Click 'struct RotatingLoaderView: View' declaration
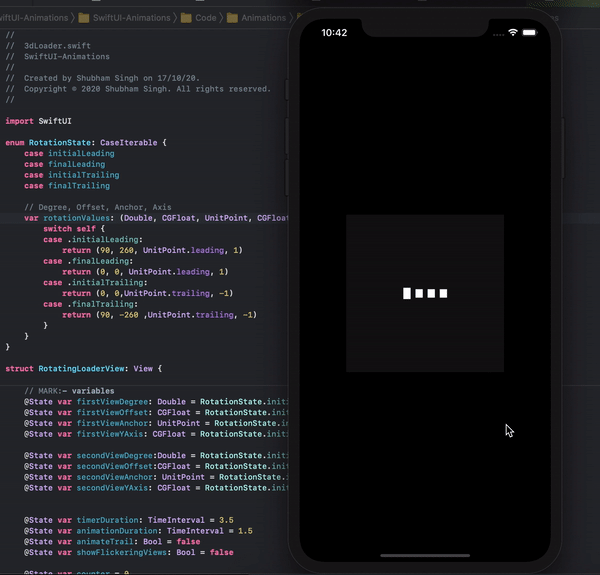600x575 pixels. [x=84, y=368]
